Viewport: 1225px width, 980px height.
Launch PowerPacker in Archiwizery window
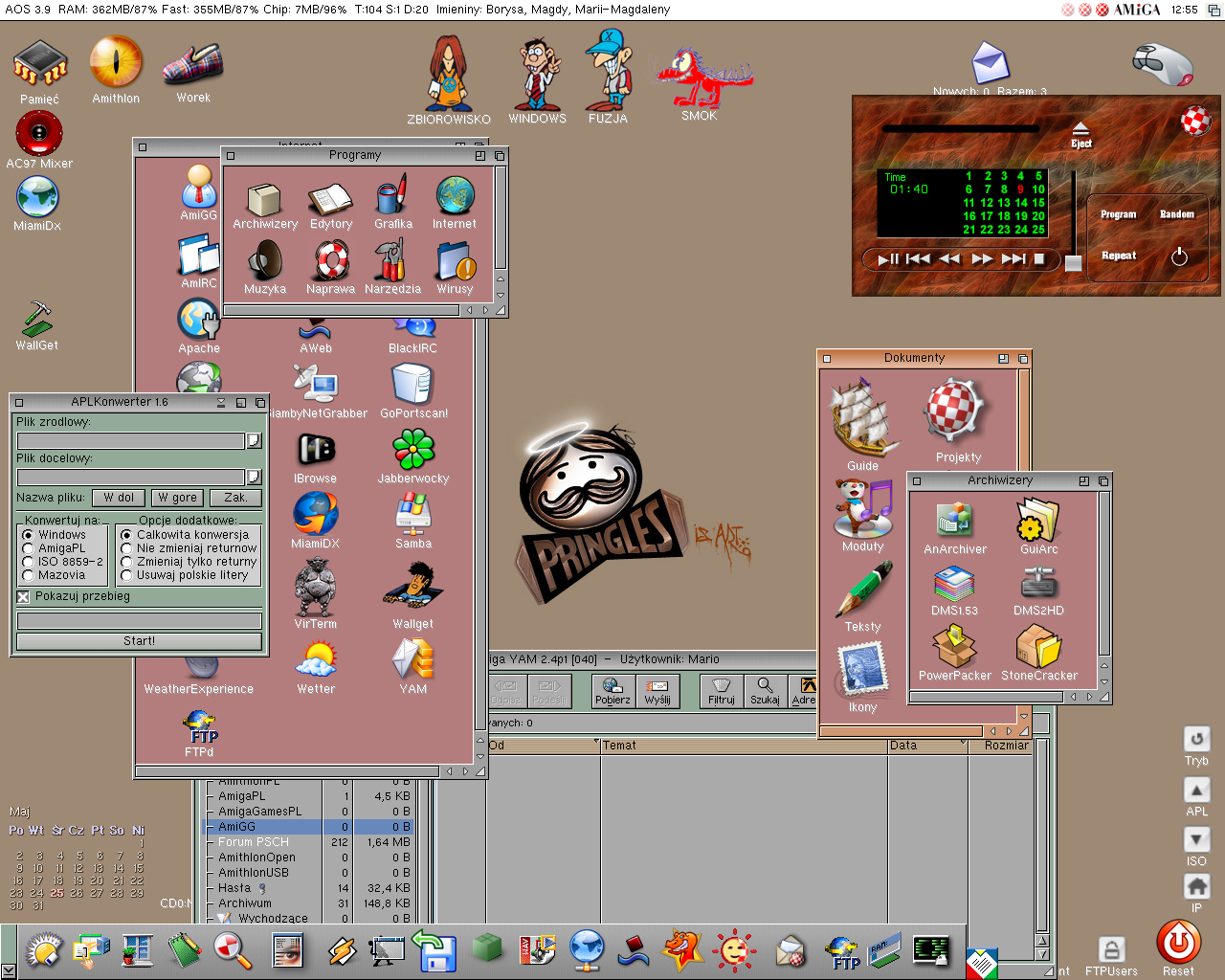[x=954, y=646]
